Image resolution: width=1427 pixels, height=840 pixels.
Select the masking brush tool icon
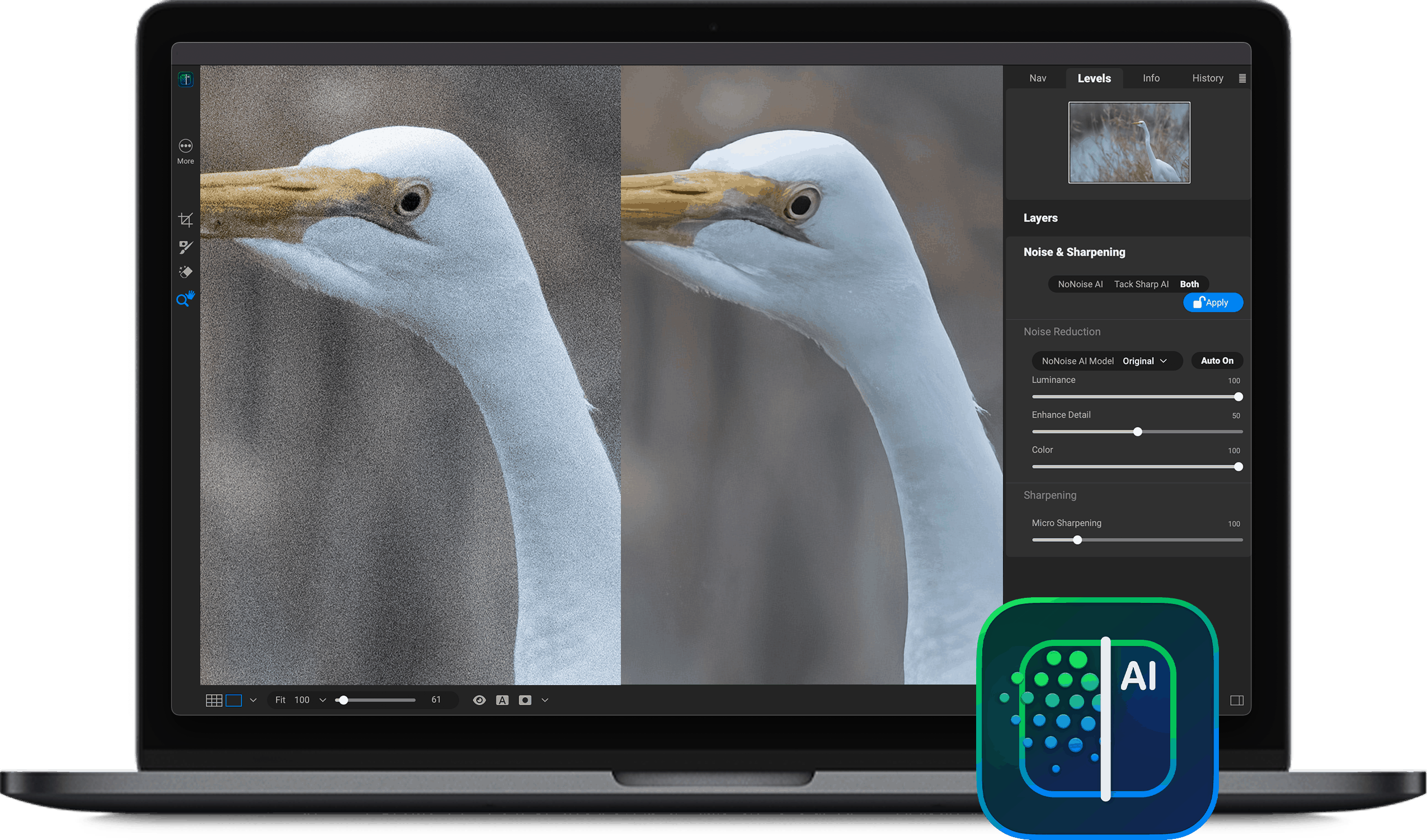click(x=186, y=247)
